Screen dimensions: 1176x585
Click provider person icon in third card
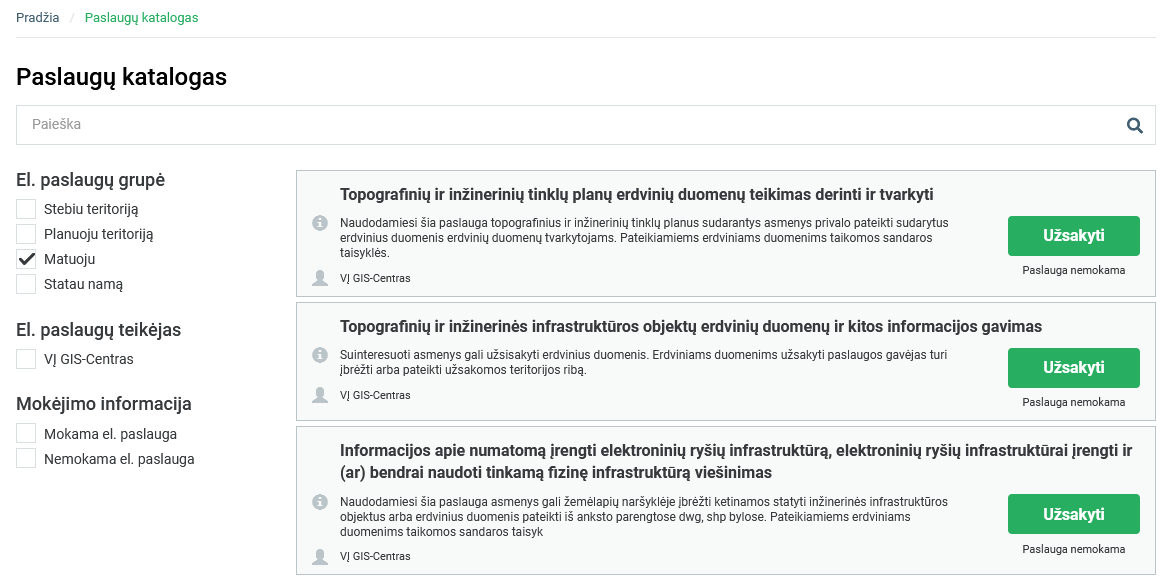pyautogui.click(x=320, y=556)
